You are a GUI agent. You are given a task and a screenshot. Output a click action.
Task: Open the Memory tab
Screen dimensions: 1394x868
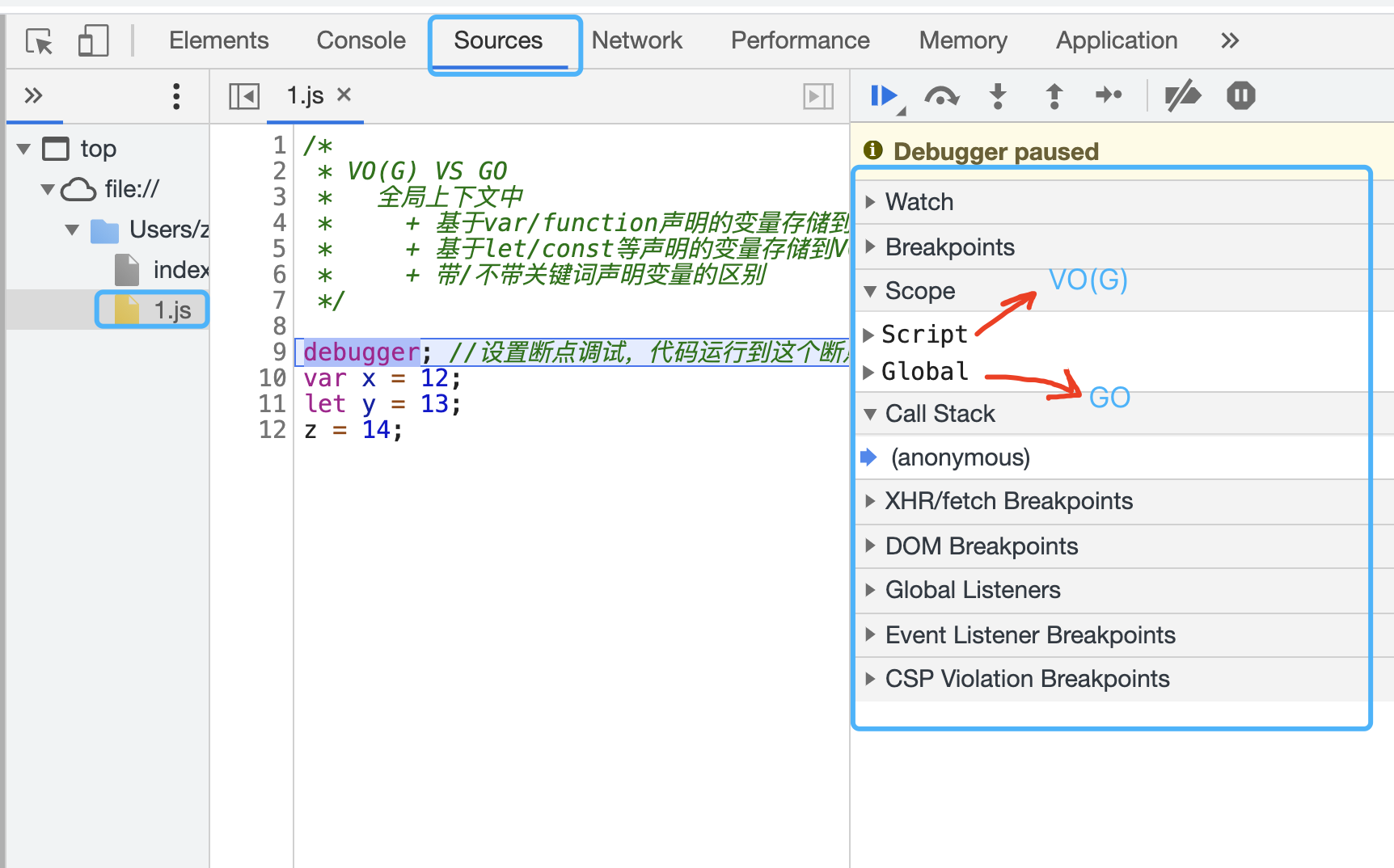(963, 40)
